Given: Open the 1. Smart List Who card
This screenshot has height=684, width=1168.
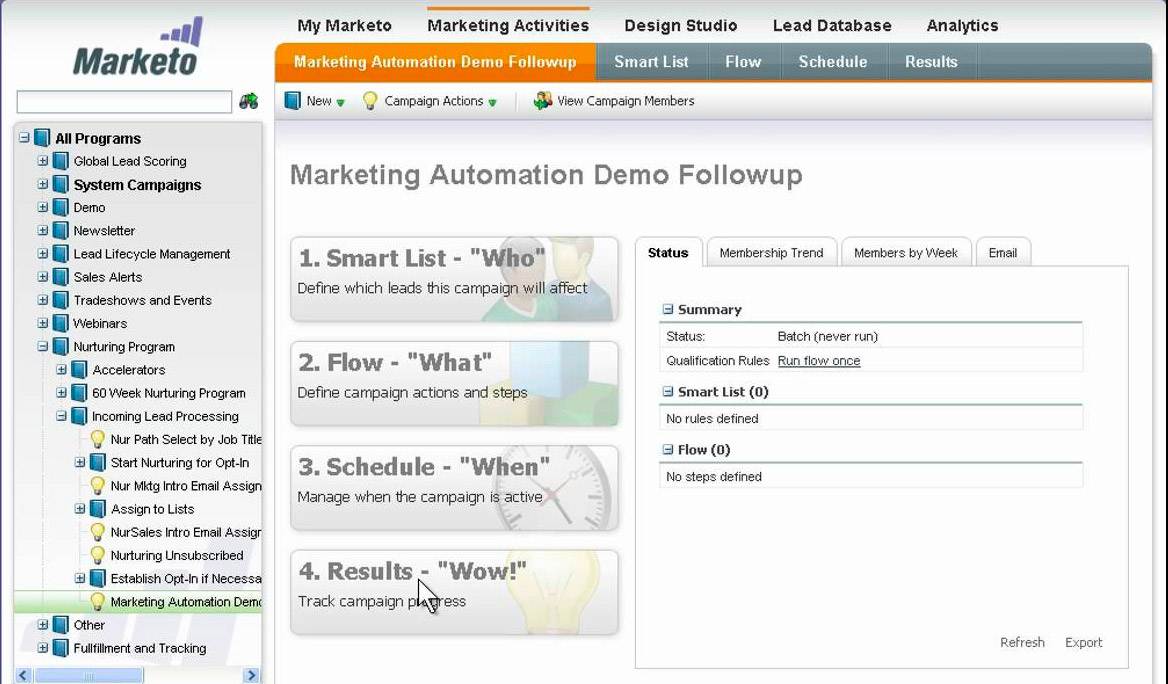Looking at the screenshot, I should [454, 279].
